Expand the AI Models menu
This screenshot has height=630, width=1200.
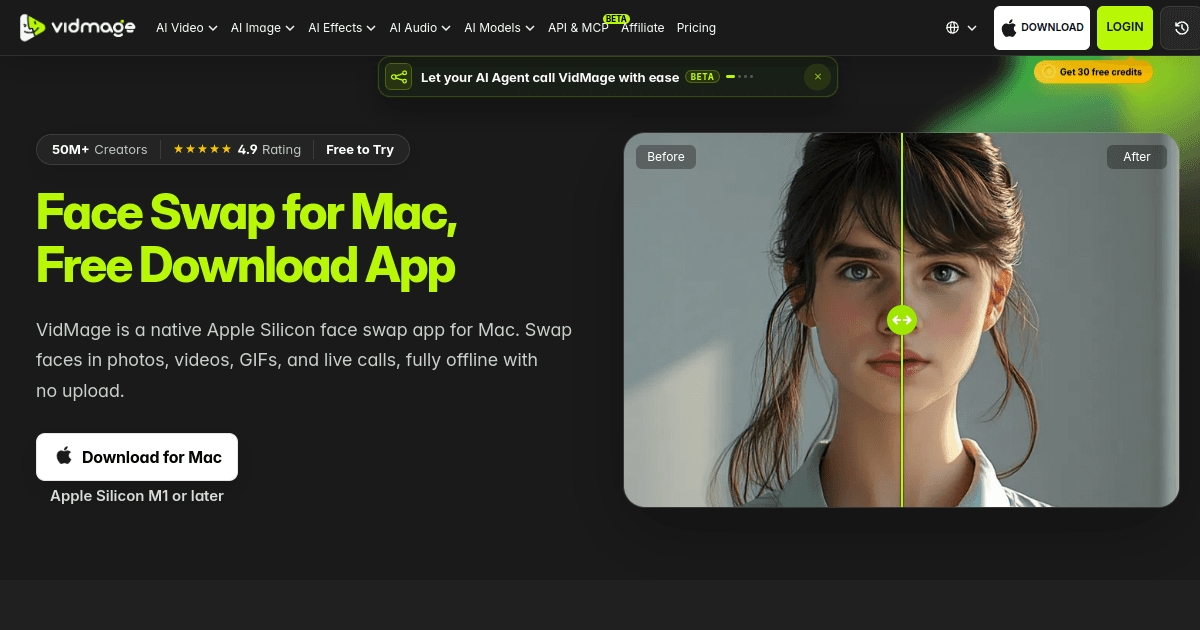pos(499,28)
